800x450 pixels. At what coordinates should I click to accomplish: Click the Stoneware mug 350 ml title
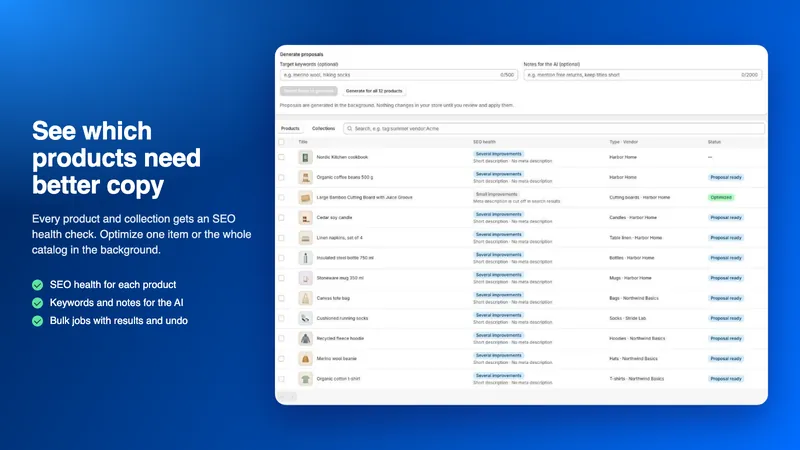[x=340, y=278]
